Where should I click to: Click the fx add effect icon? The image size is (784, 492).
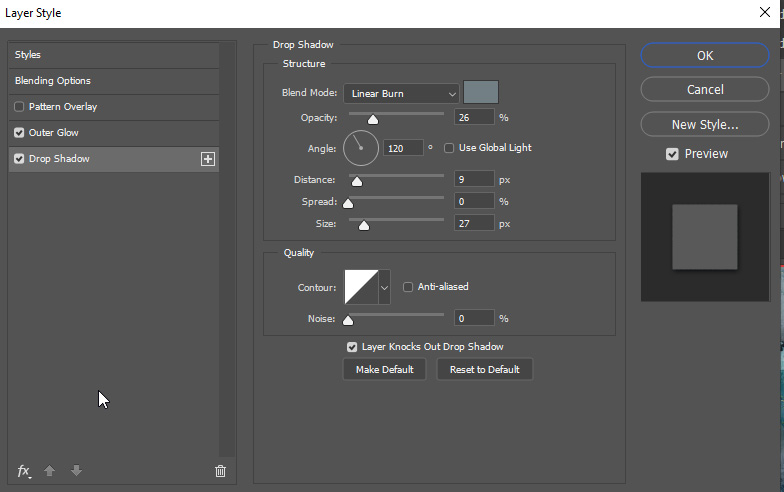pyautogui.click(x=24, y=471)
